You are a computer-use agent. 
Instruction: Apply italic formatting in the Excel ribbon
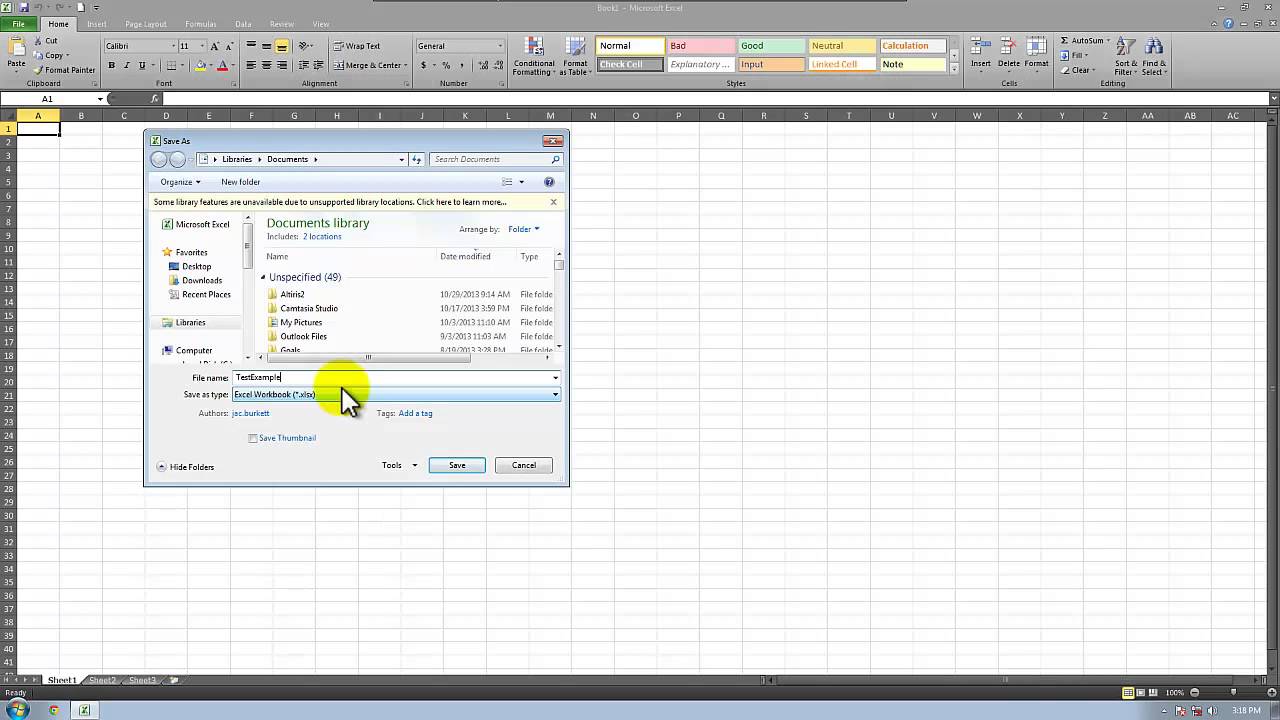[x=126, y=65]
